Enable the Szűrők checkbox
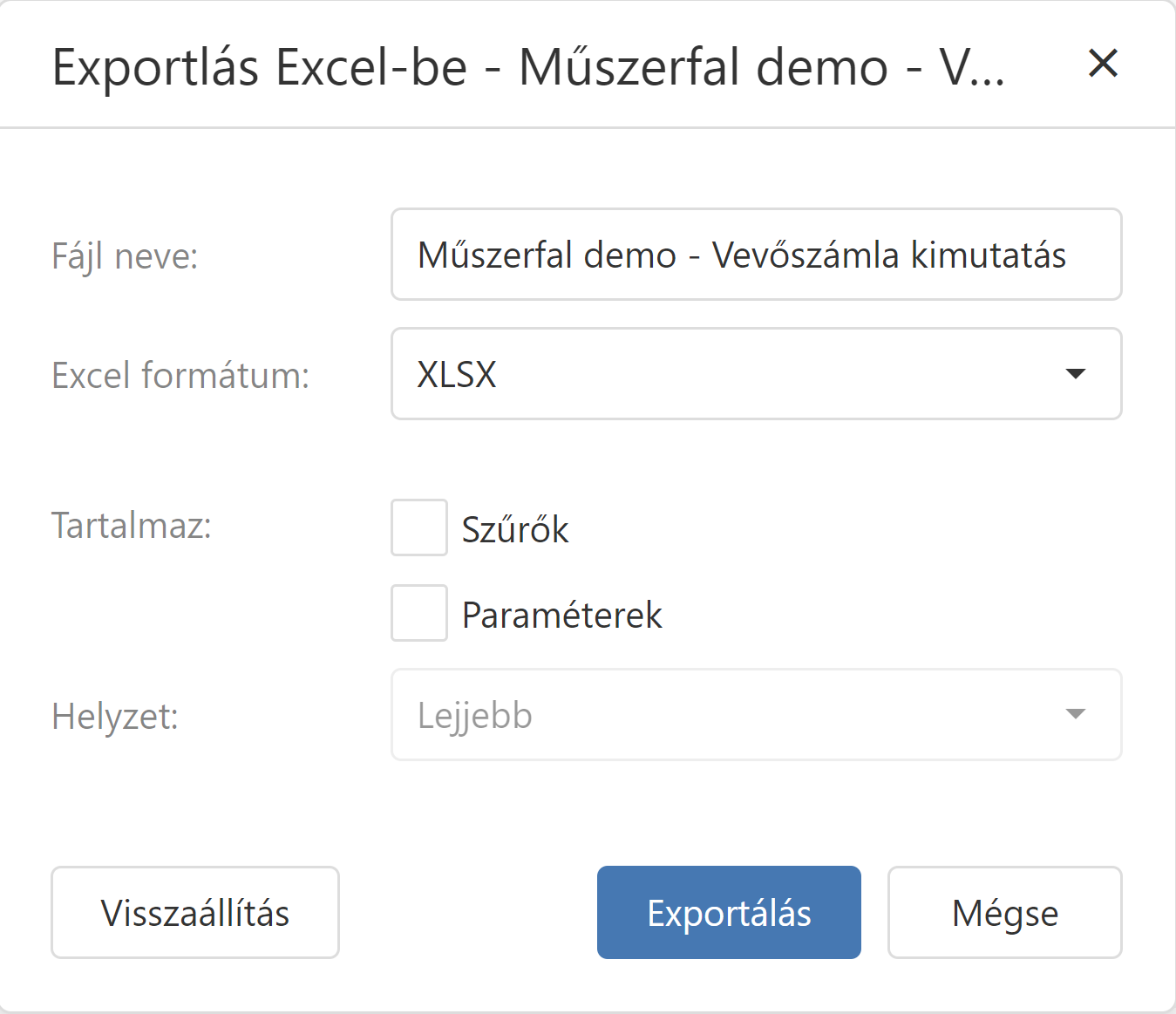This screenshot has width=1176, height=1014. 419,527
